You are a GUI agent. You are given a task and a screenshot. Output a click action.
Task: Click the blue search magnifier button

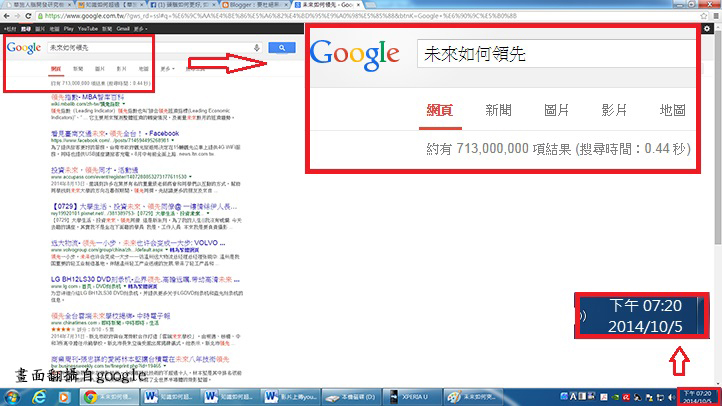point(282,47)
